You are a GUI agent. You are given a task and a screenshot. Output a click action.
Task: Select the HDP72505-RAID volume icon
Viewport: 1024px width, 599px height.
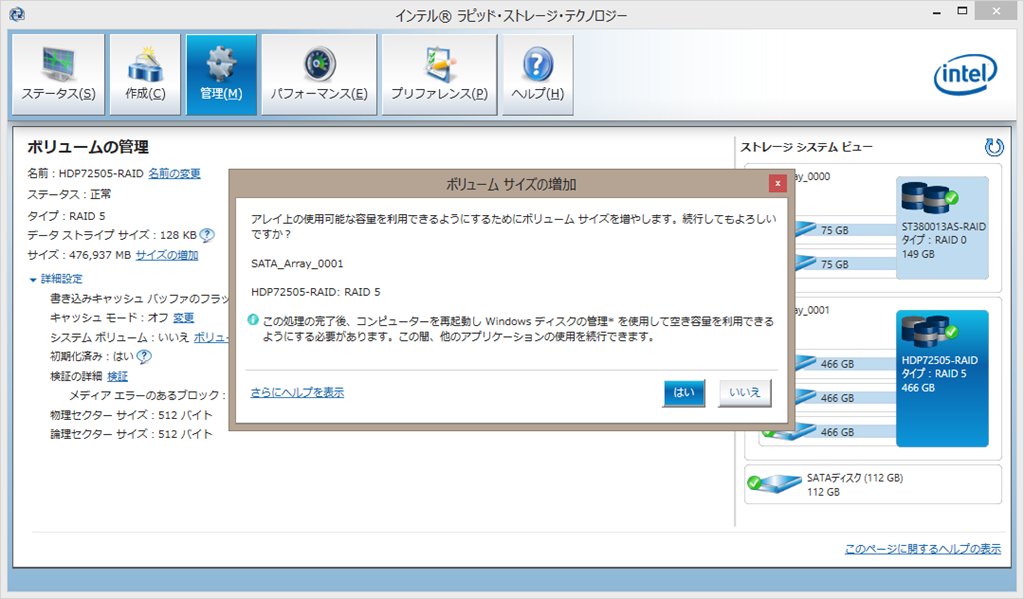[x=942, y=378]
